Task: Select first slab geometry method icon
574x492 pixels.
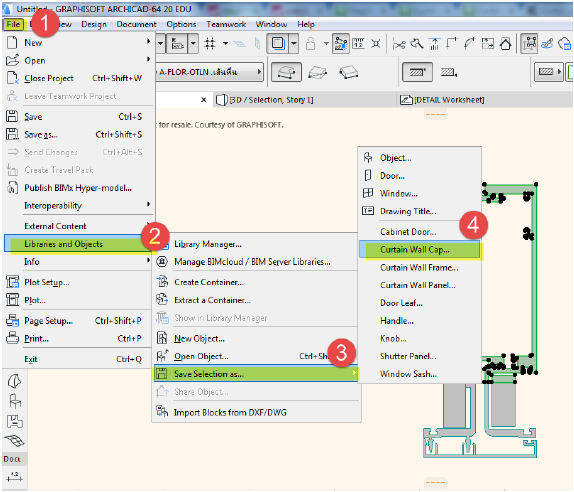Action: click(286, 72)
